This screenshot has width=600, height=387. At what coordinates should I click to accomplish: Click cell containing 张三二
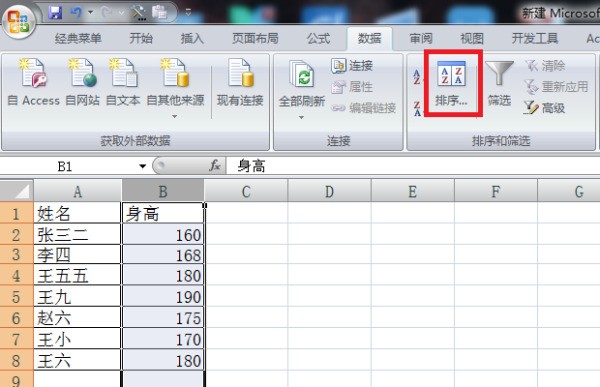(78, 234)
